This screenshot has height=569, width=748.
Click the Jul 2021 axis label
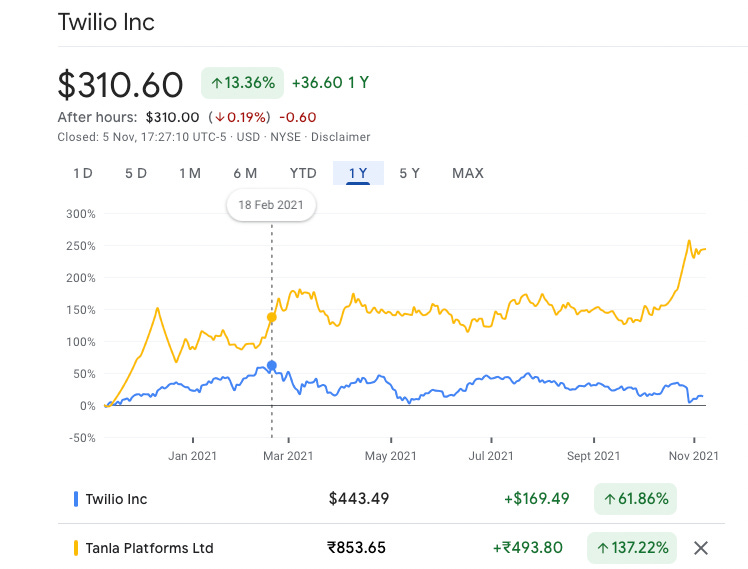point(491,456)
